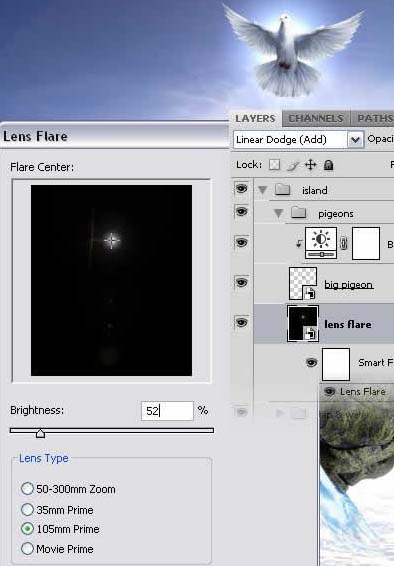394x566 pixels.
Task: Click the Brightness percentage input field
Action: (x=167, y=411)
